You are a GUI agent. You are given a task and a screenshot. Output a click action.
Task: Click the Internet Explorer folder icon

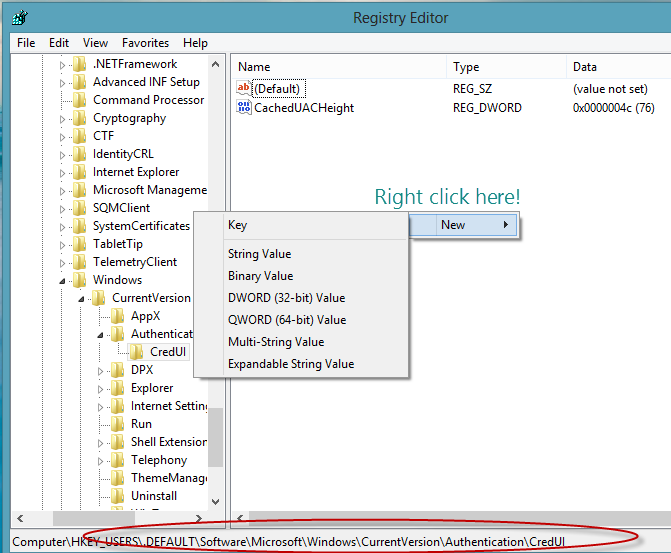click(80, 172)
